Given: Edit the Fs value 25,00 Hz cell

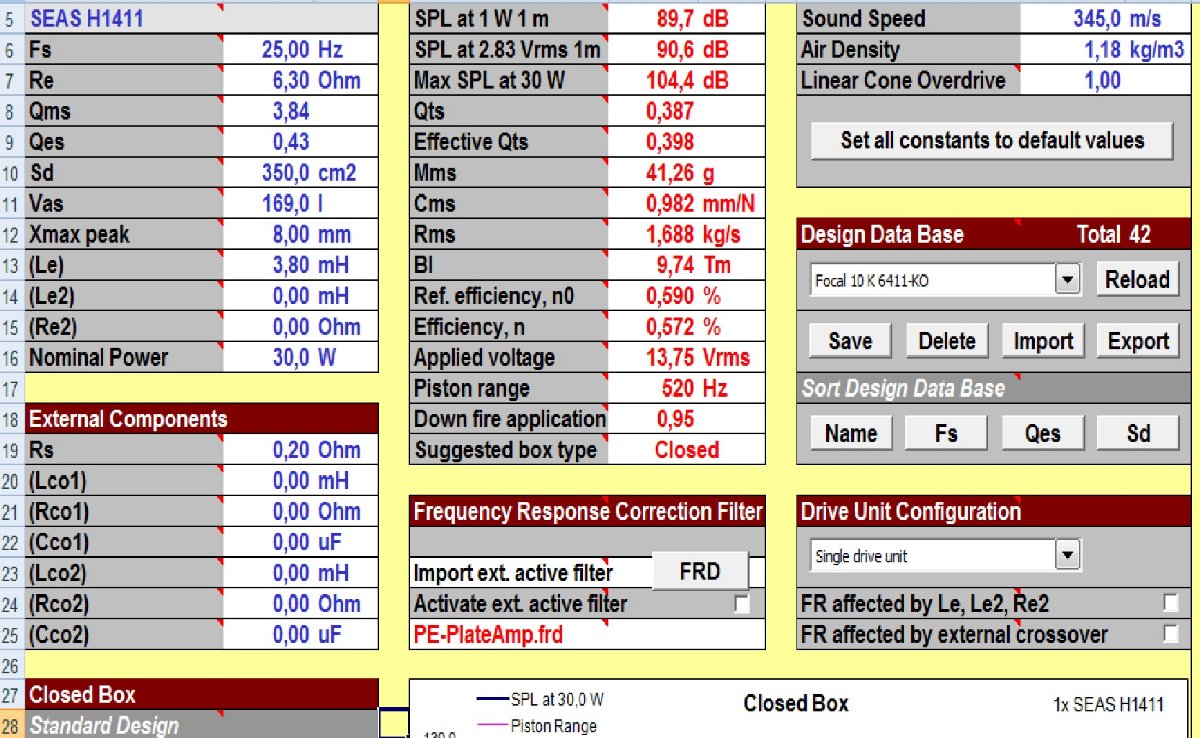Looking at the screenshot, I should click(301, 49).
